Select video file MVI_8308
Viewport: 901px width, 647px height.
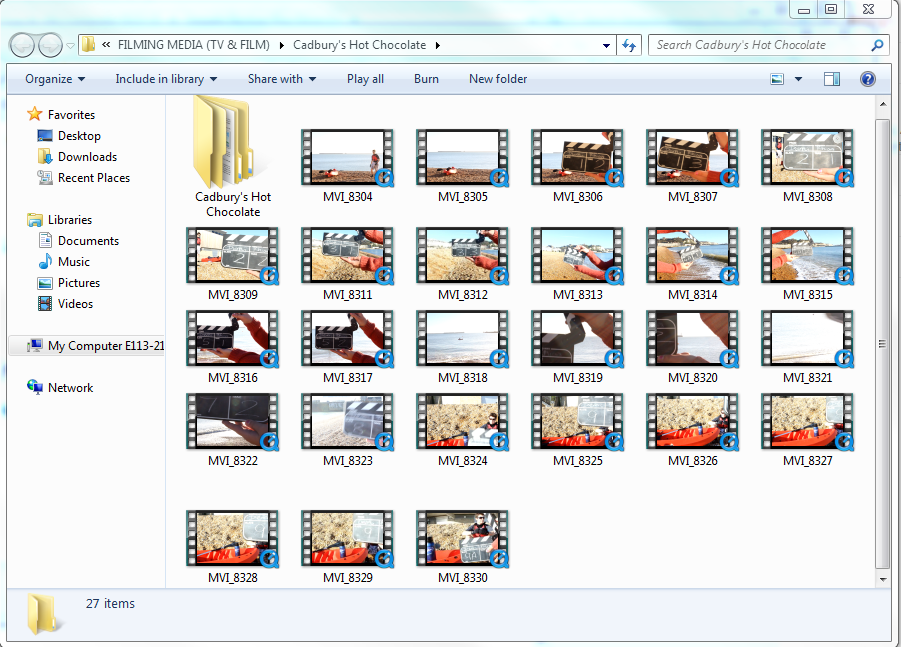(807, 167)
